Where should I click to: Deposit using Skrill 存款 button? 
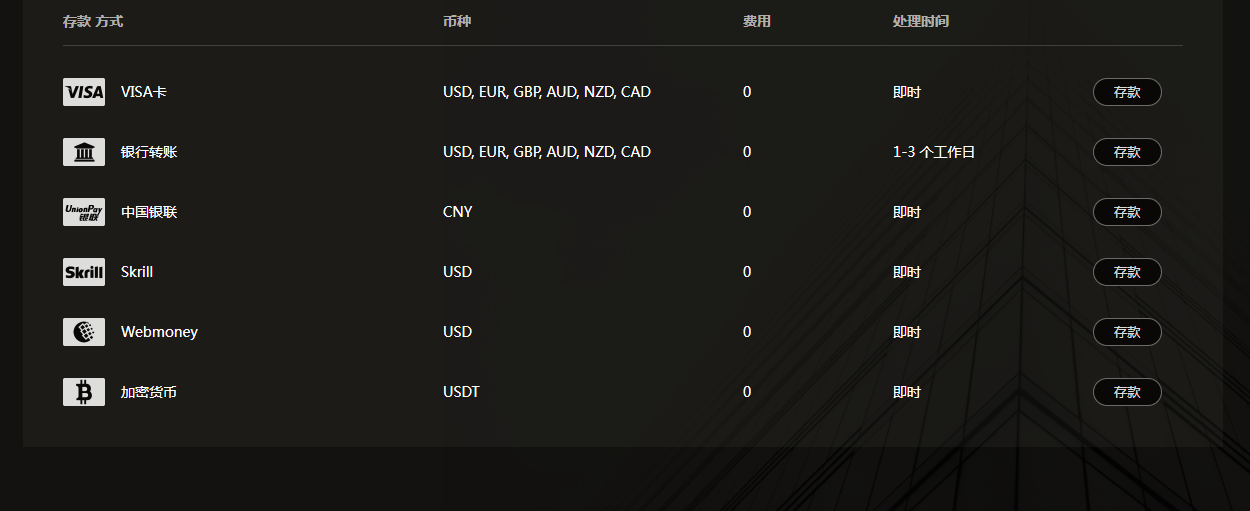pos(1127,272)
